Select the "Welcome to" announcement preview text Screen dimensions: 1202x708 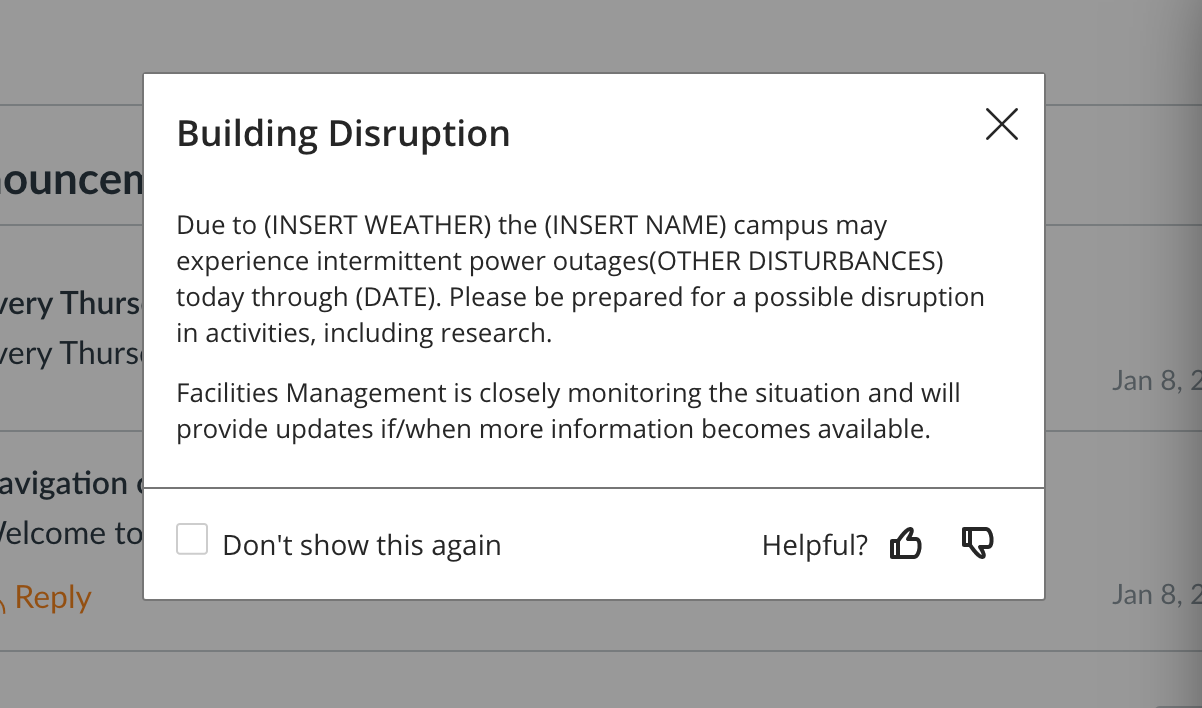pos(71,533)
